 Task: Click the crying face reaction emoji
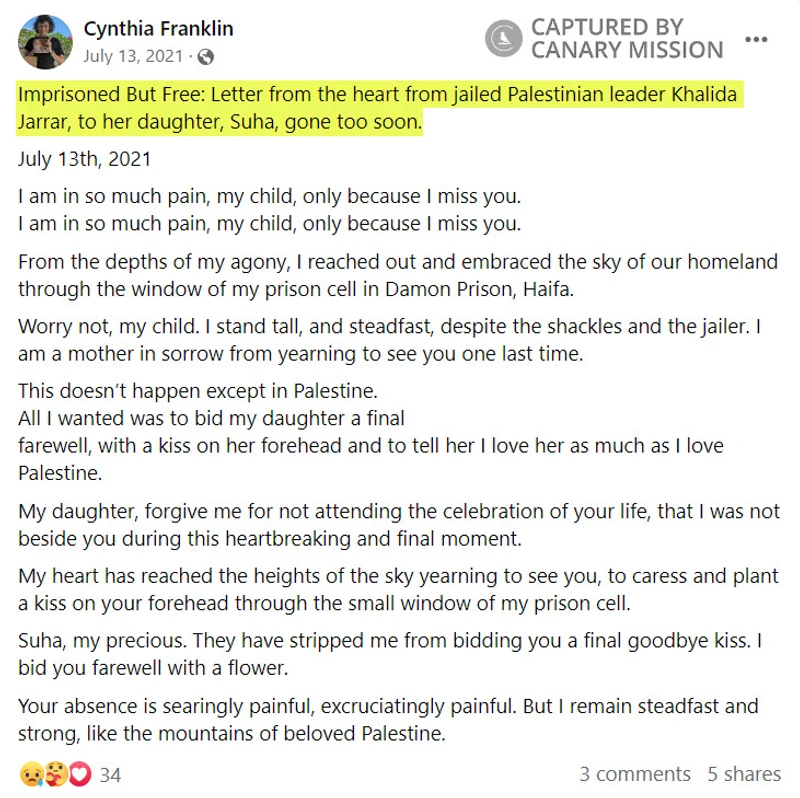tap(31, 774)
